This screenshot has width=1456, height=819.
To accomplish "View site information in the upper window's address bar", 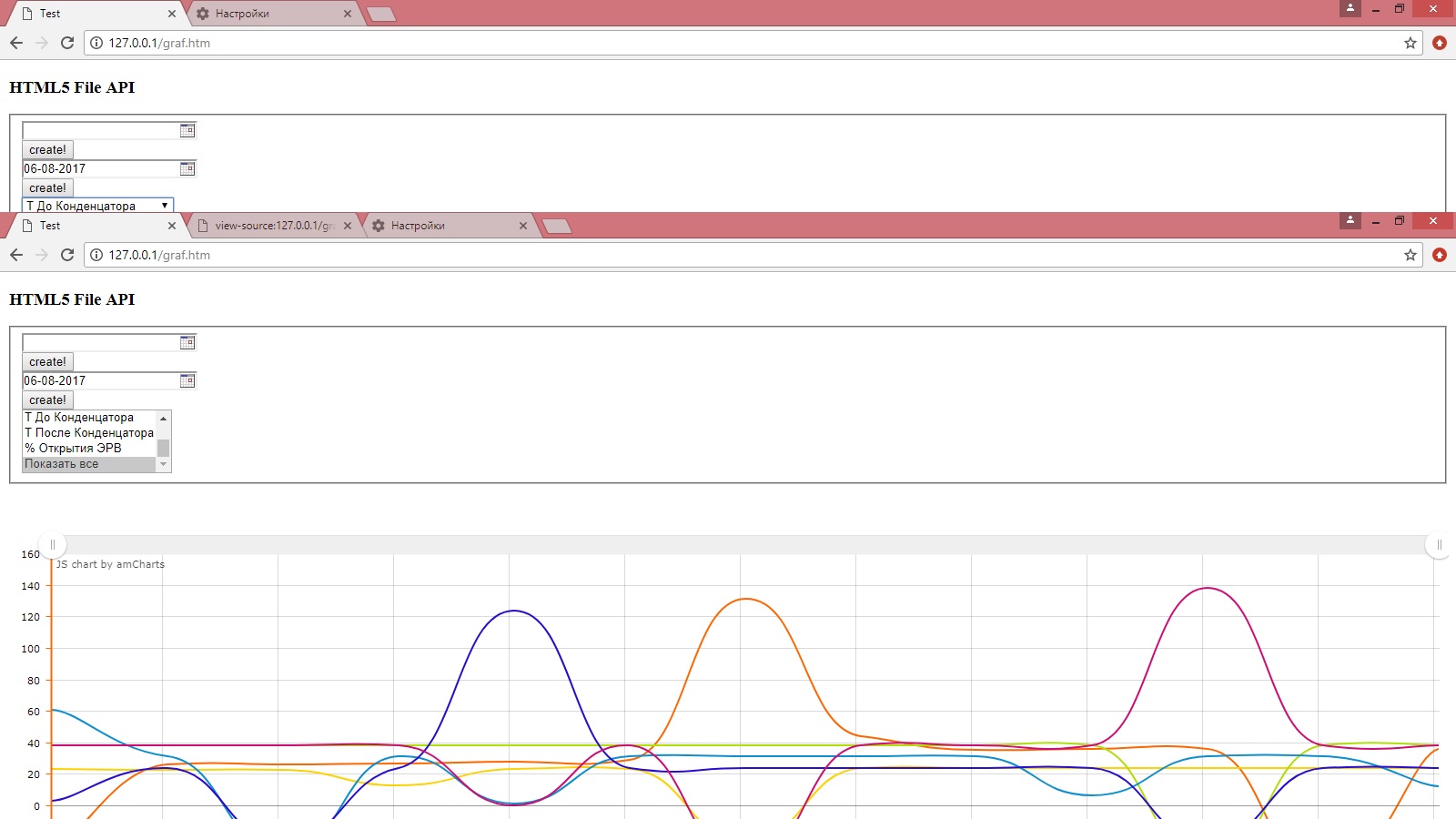I will pyautogui.click(x=96, y=43).
